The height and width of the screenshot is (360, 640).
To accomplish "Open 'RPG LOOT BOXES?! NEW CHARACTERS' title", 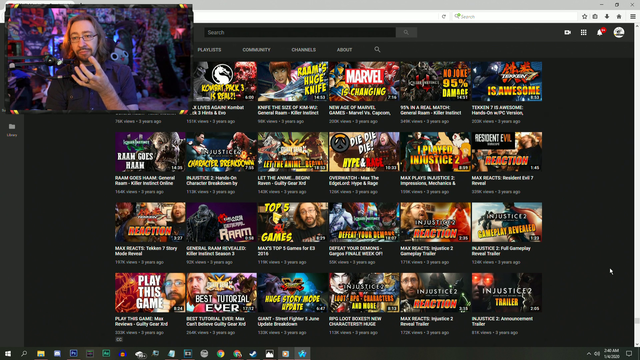I will (355, 321).
